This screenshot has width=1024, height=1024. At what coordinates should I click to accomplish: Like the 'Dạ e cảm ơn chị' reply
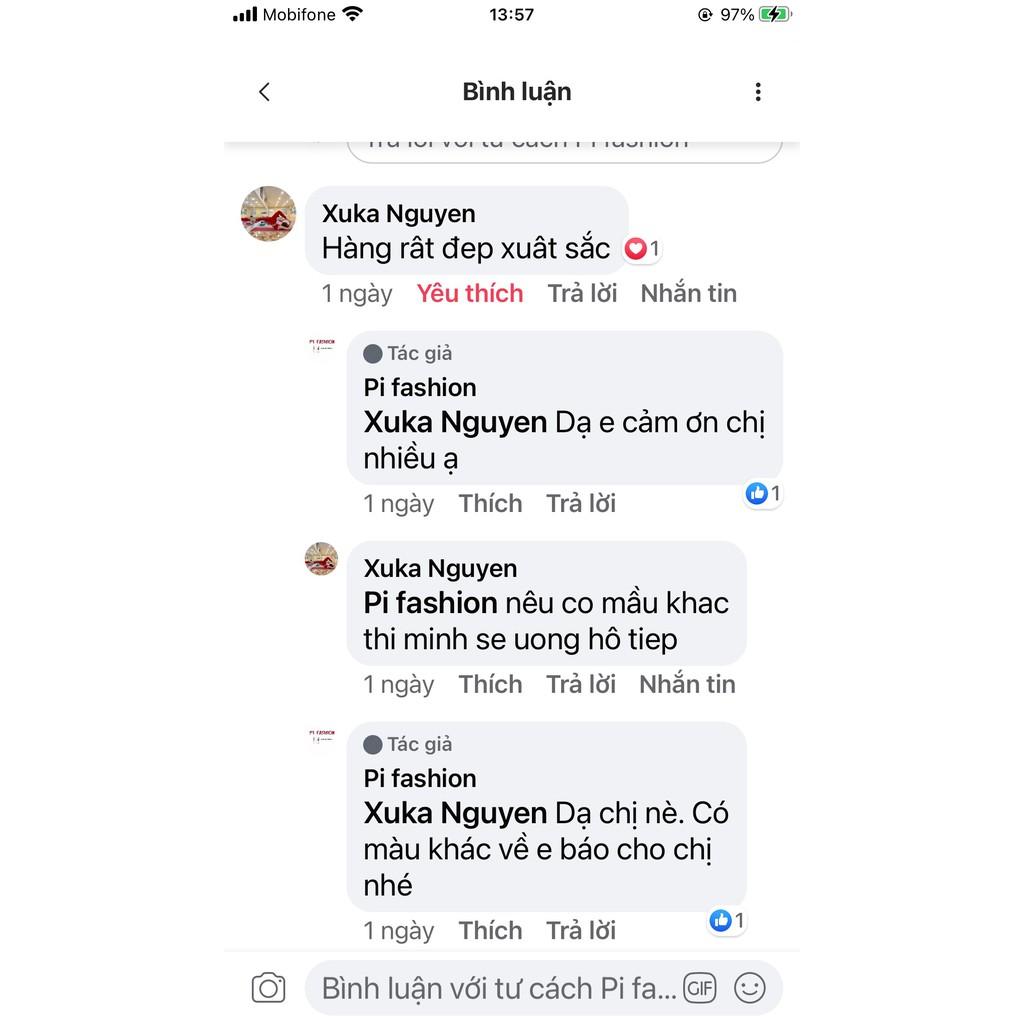coord(490,504)
